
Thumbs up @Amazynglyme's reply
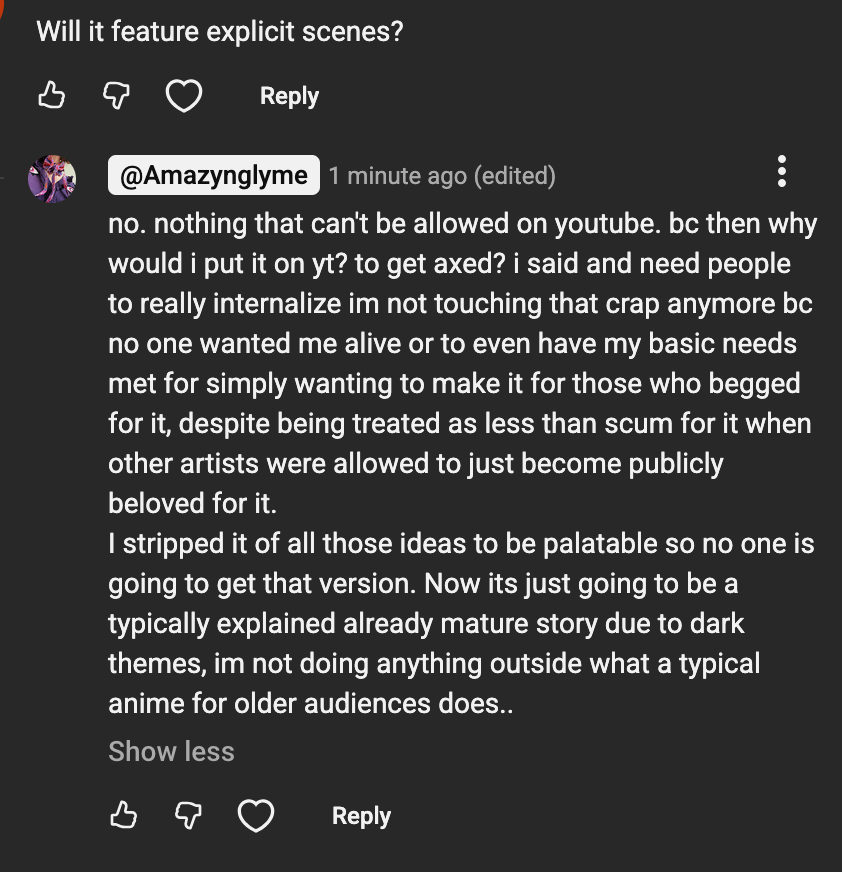tap(123, 815)
